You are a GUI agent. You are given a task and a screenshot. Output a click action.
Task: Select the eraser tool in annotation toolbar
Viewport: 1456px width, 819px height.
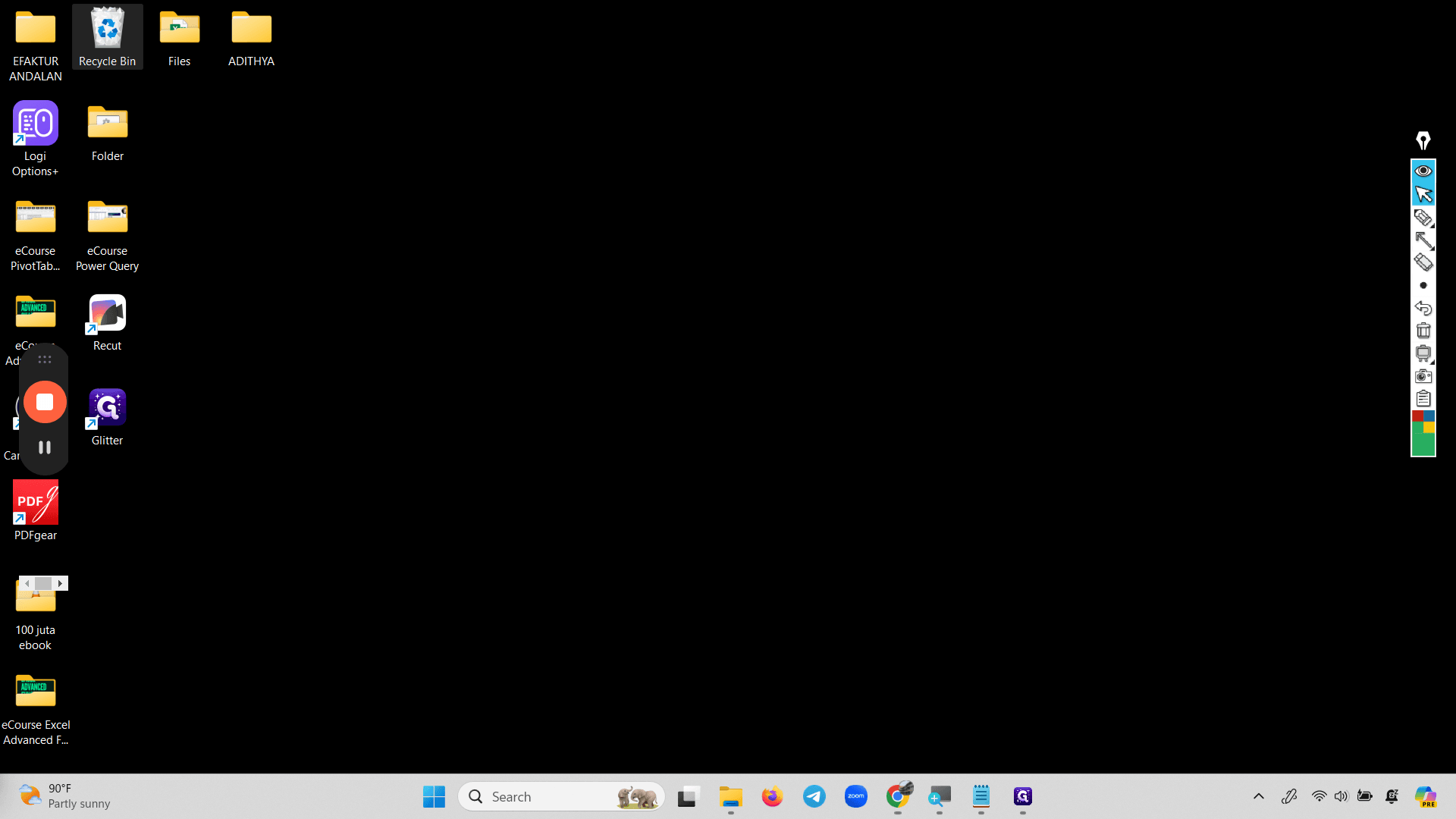(1423, 262)
